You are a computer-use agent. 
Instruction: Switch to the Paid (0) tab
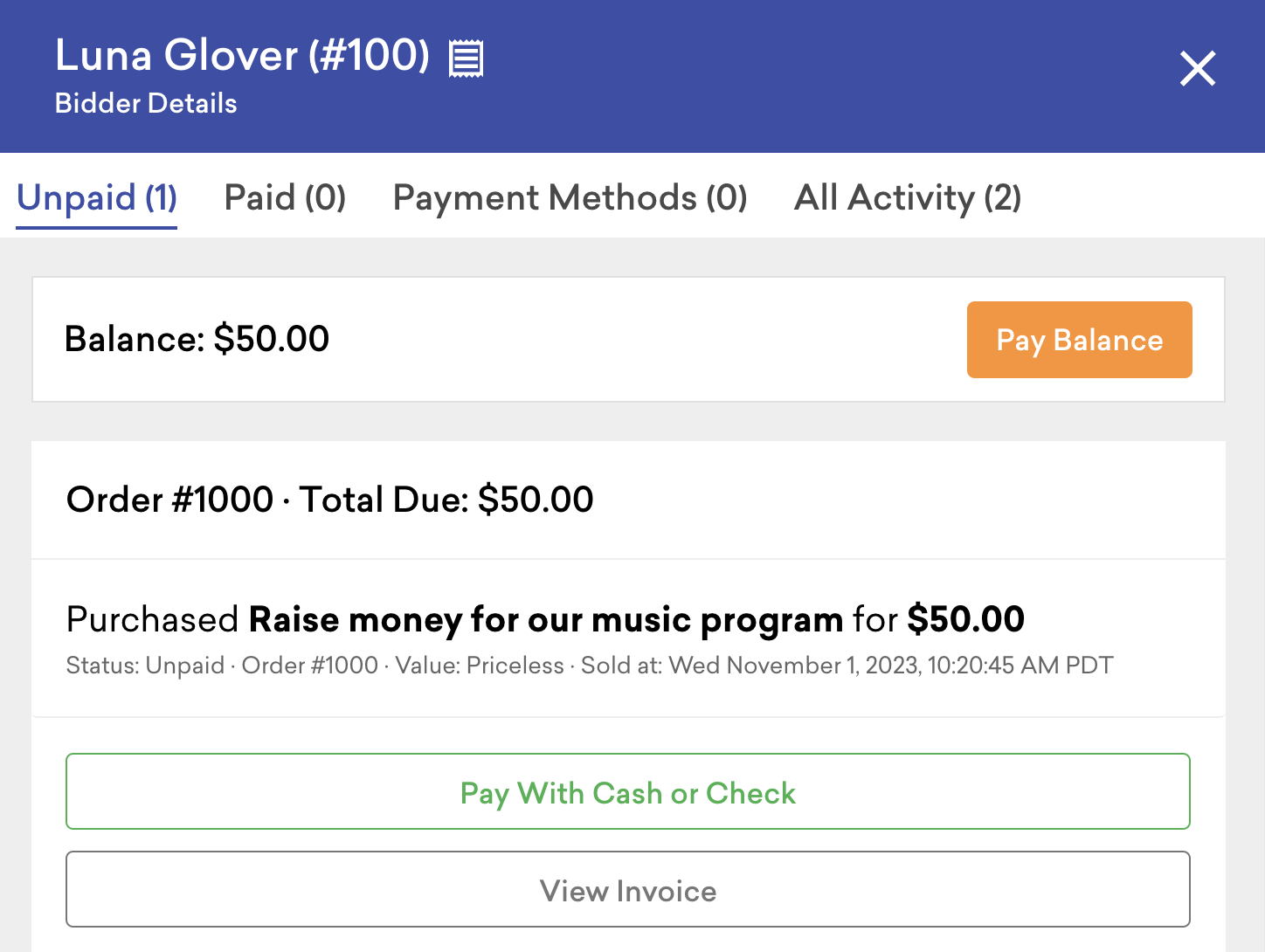point(285,198)
